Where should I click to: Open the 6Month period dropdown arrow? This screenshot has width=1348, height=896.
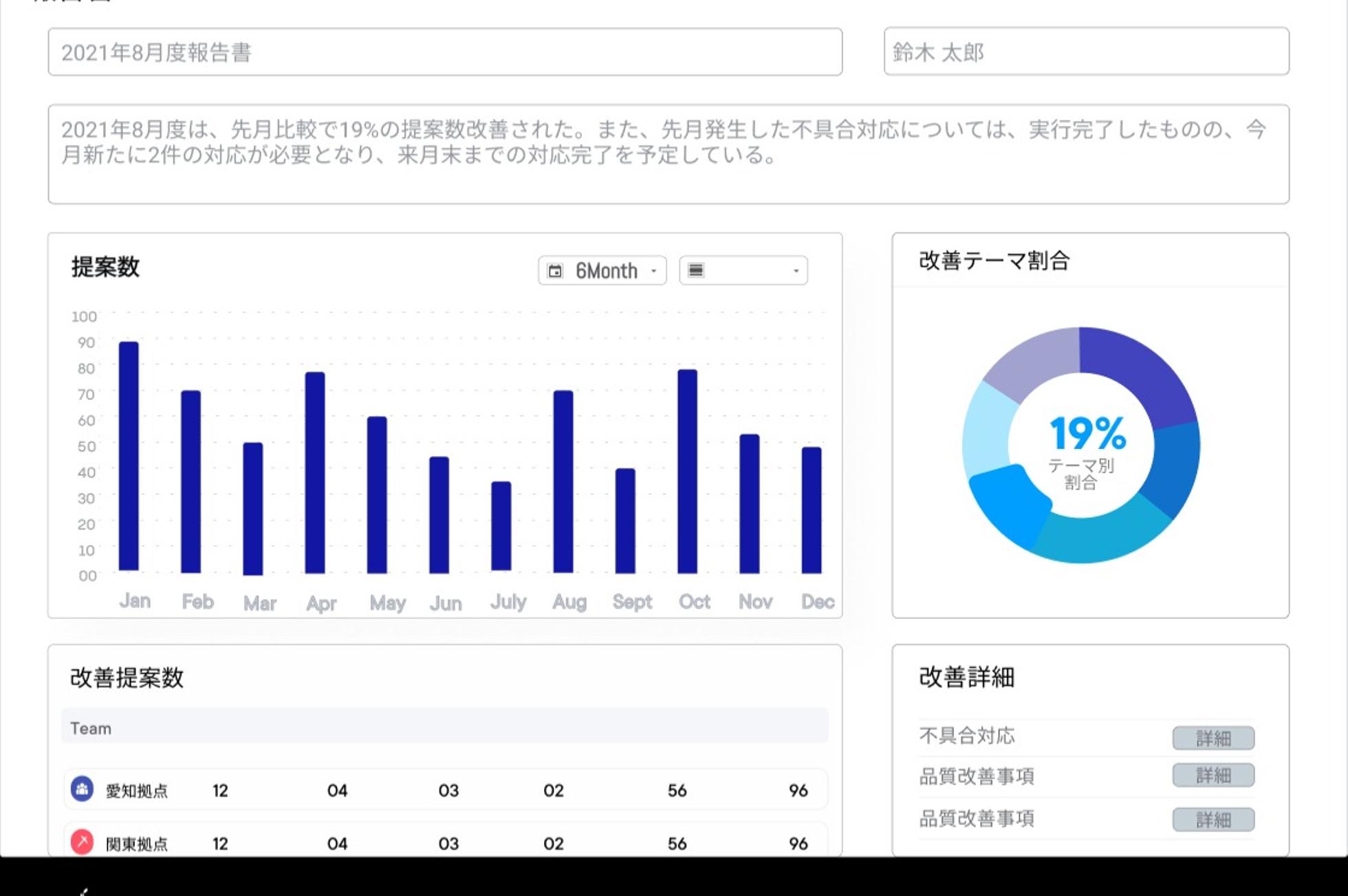pos(654,271)
